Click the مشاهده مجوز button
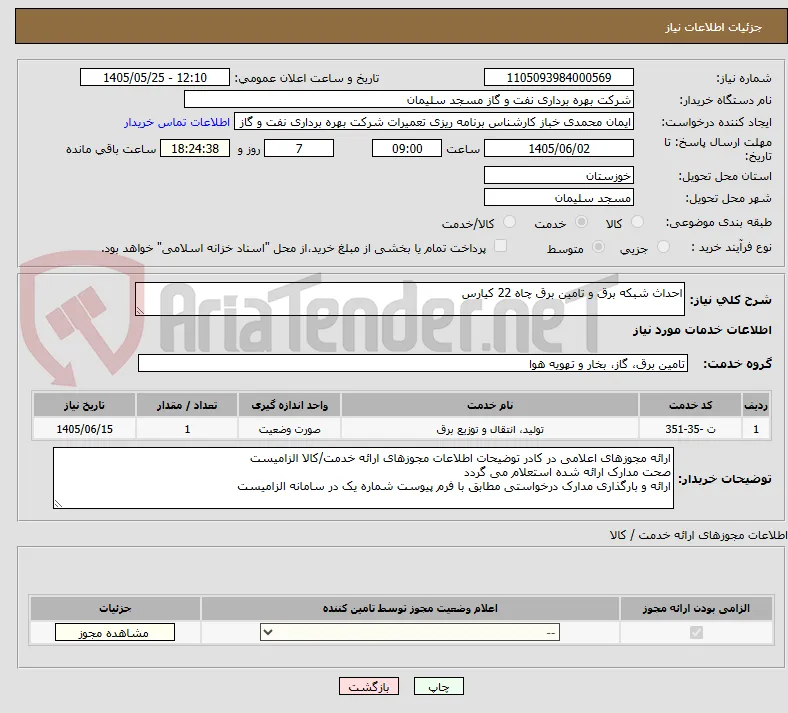The width and height of the screenshot is (788, 713). click(x=115, y=633)
